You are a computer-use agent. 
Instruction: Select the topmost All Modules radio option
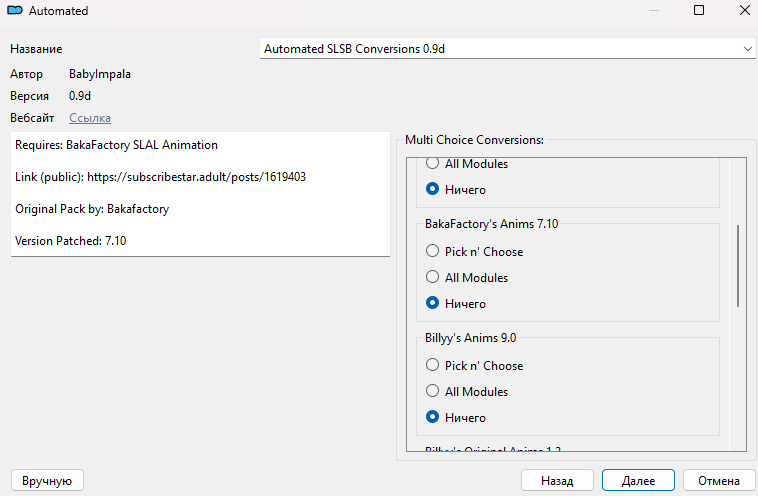(433, 164)
